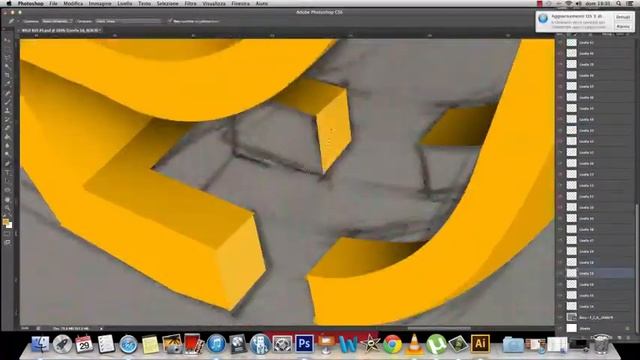Image resolution: width=640 pixels, height=360 pixels.
Task: Launch VLC from the Dock
Action: click(414, 344)
